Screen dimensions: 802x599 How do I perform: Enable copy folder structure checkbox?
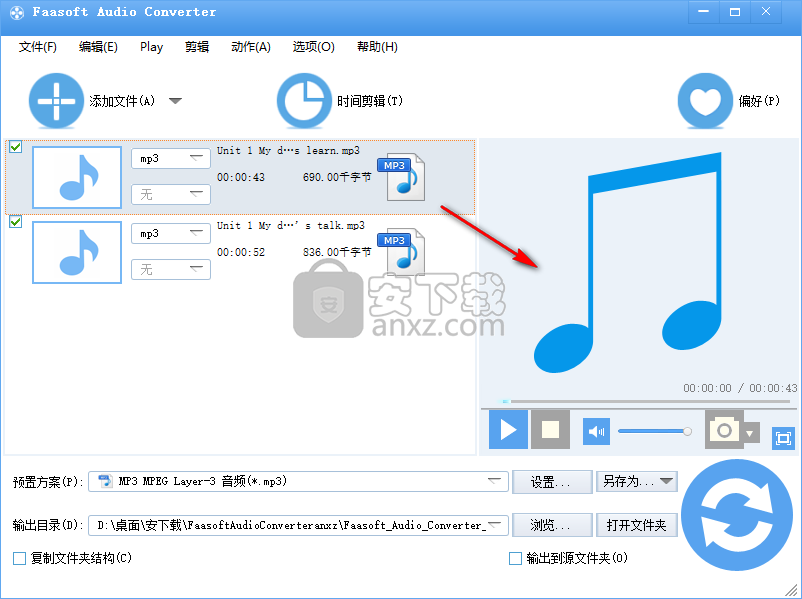click(x=19, y=558)
